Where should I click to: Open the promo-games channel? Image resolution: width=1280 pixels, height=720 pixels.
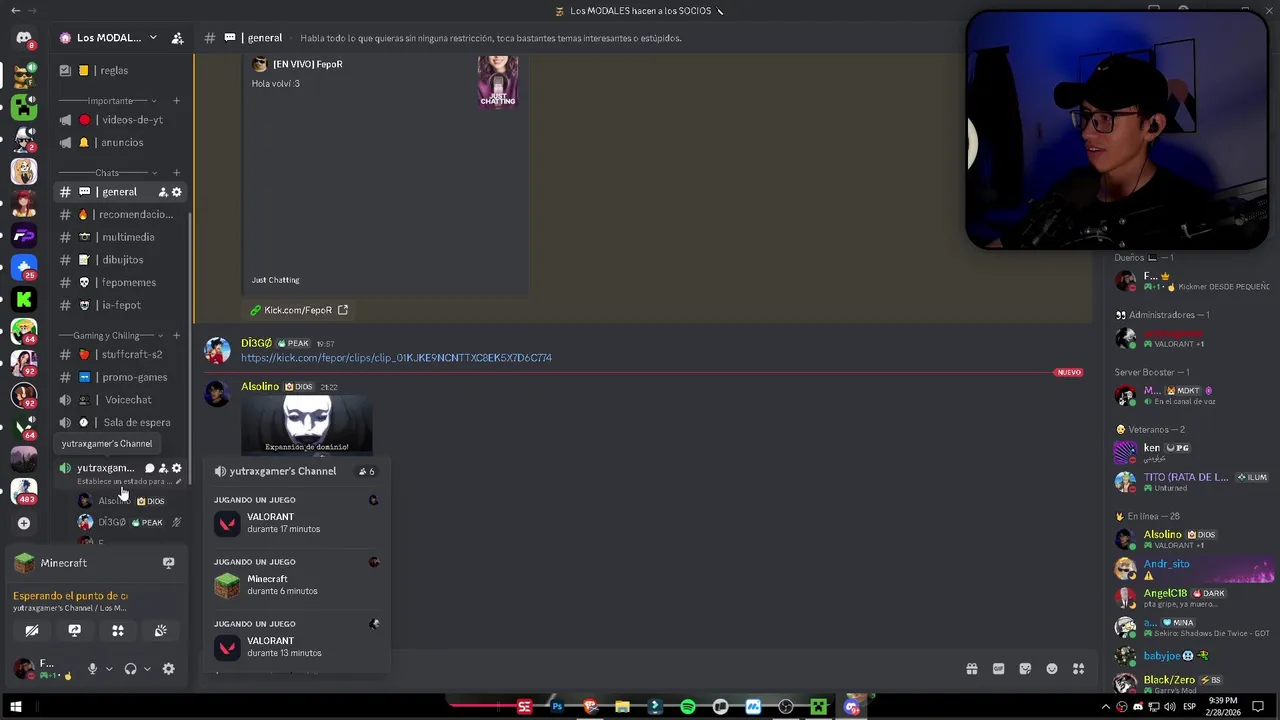pos(120,377)
